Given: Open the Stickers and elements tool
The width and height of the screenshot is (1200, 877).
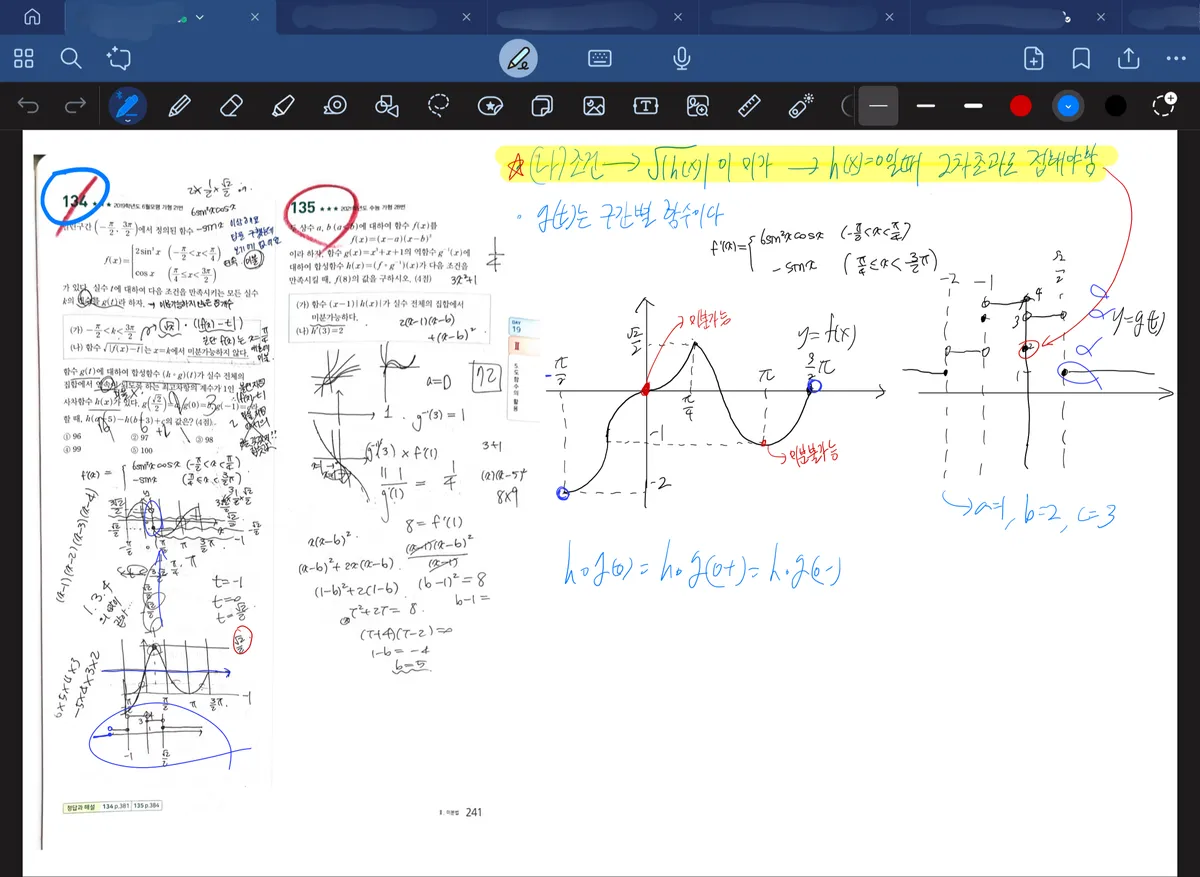Looking at the screenshot, I should point(490,105).
